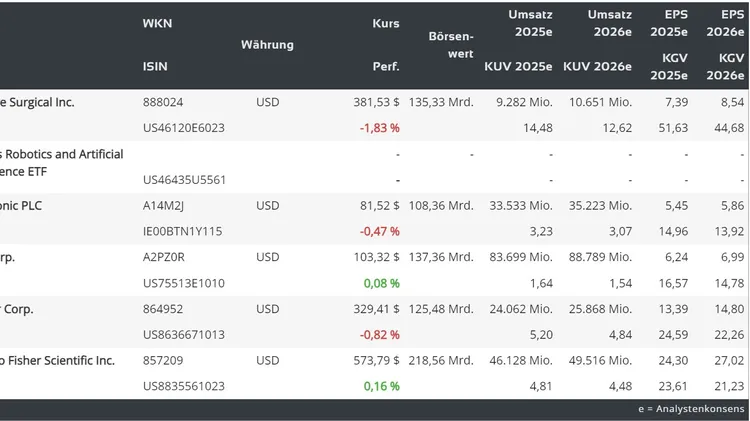Click revenue value 9.282 Mio.
Image resolution: width=750 pixels, height=421 pixels.
[x=524, y=102]
